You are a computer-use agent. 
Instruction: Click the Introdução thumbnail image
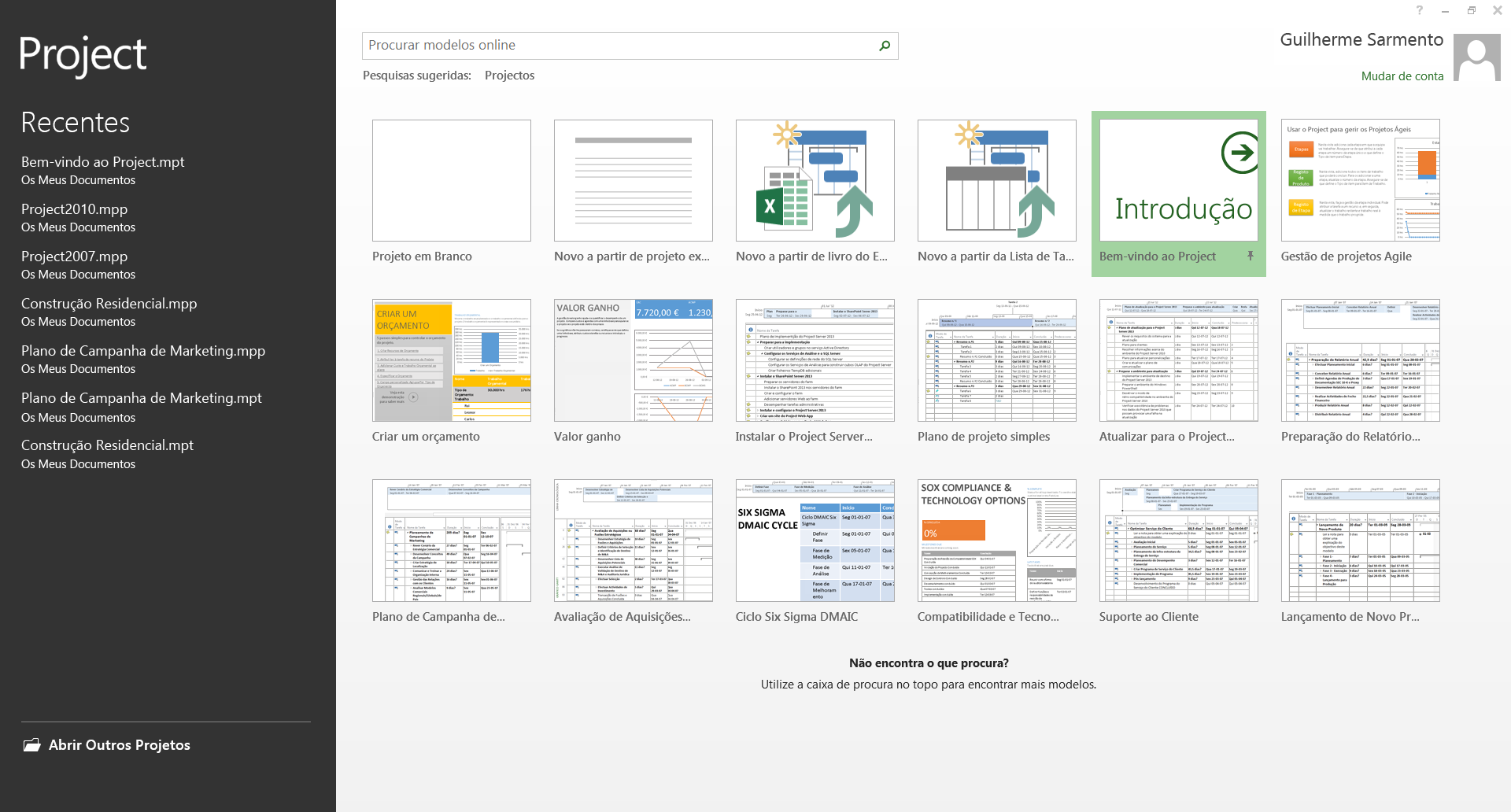point(1179,180)
